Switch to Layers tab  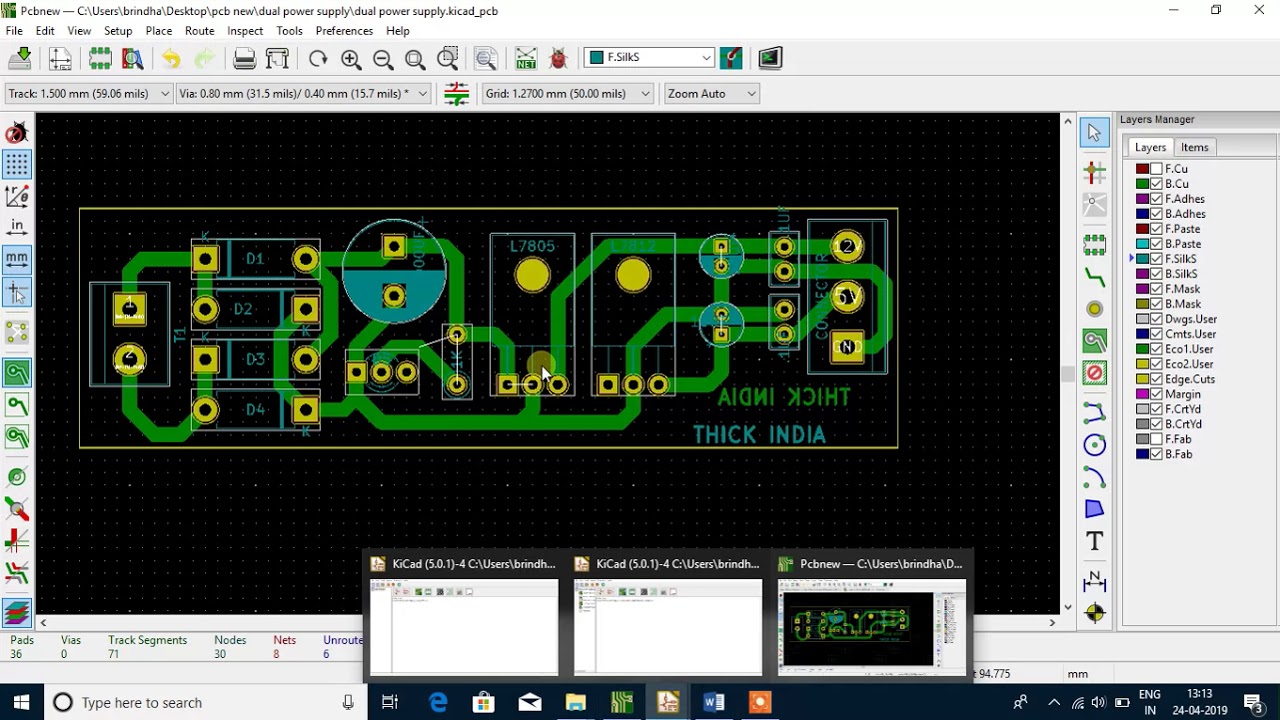click(x=1150, y=147)
